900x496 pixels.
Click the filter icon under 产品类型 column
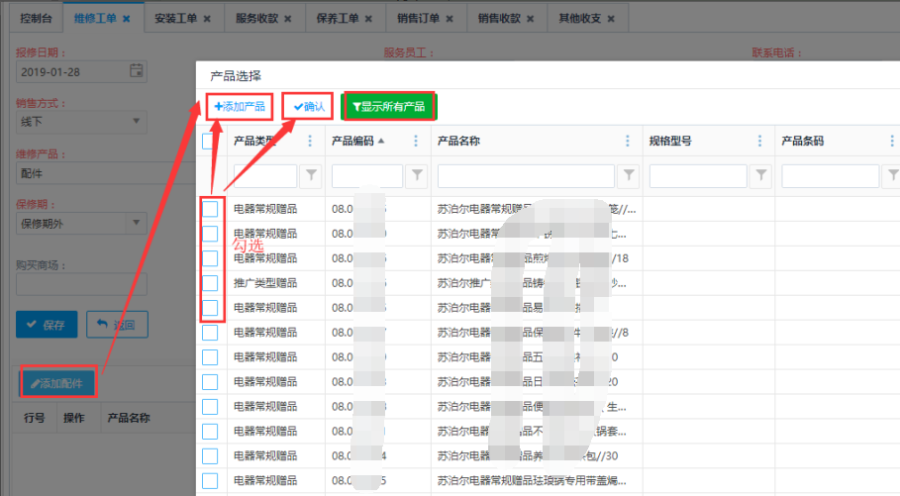point(312,176)
